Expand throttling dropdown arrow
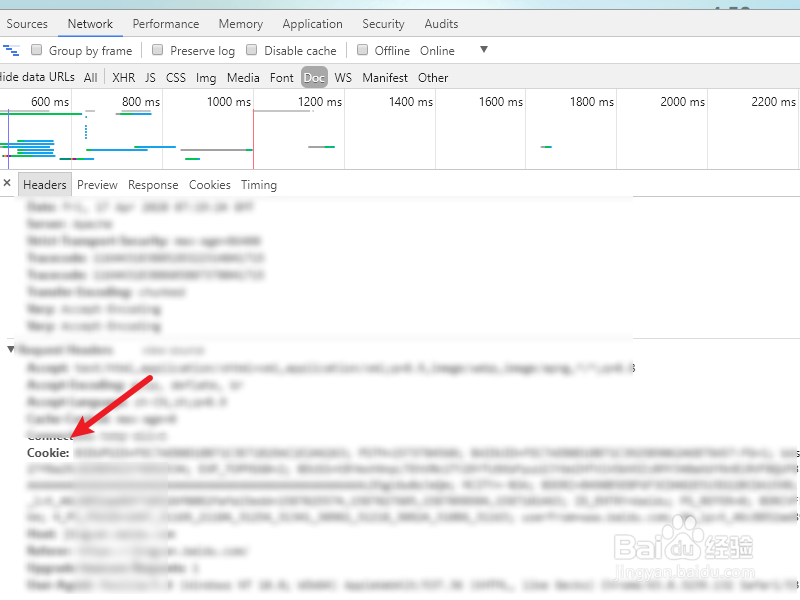 point(484,50)
